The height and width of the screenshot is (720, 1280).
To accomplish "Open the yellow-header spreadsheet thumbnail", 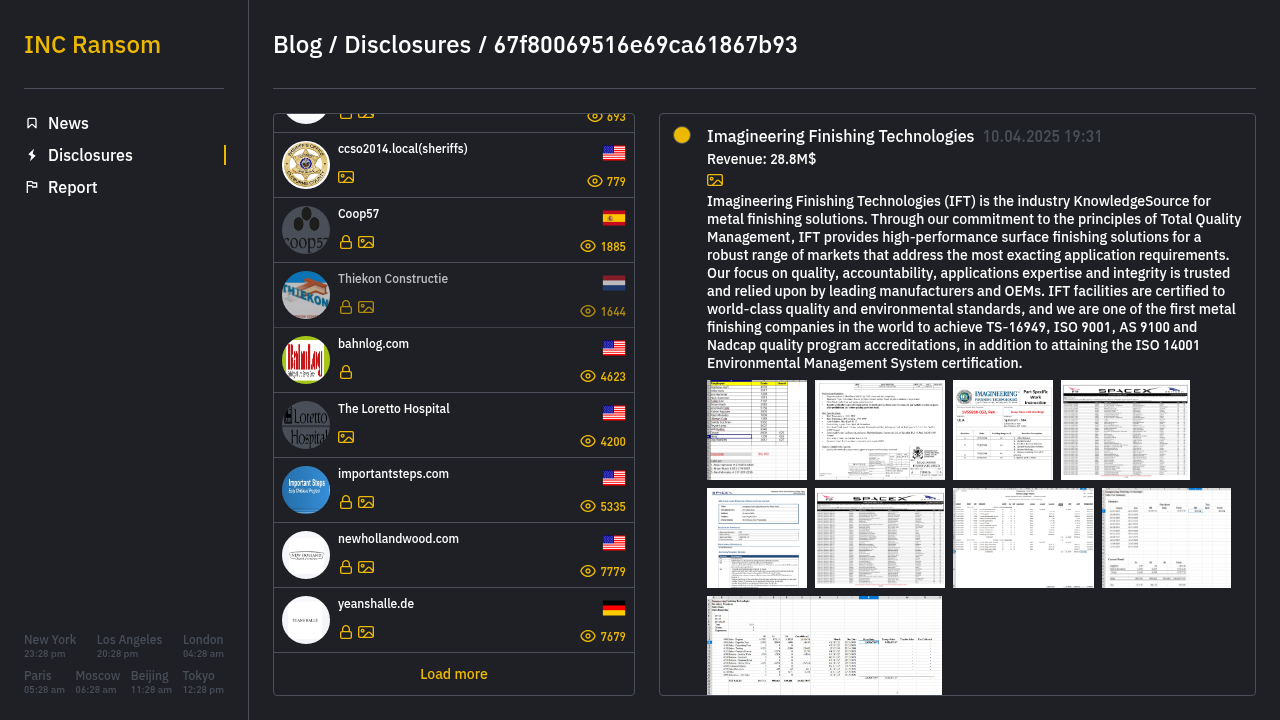I will [x=757, y=430].
